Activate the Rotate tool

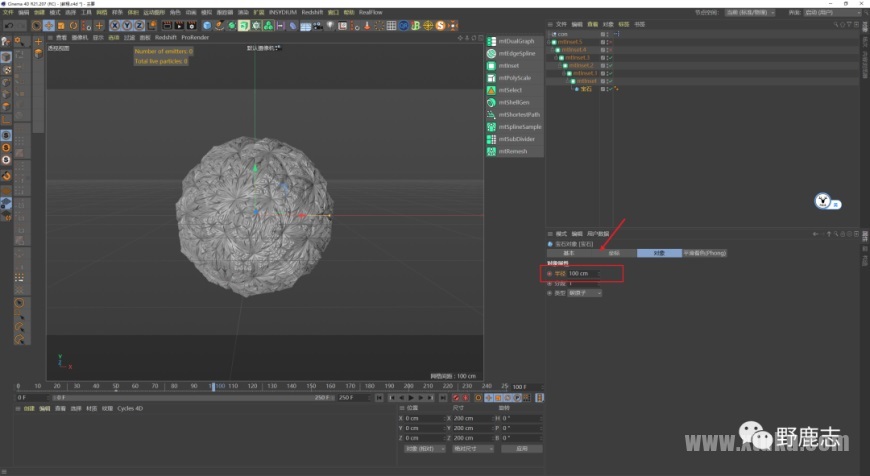pyautogui.click(x=73, y=26)
